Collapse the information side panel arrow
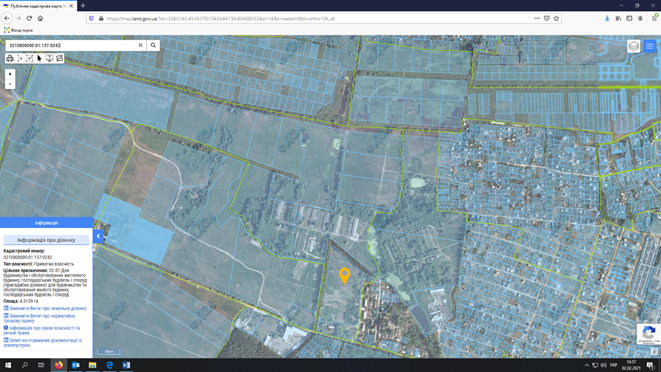The image size is (661, 372). tap(98, 236)
